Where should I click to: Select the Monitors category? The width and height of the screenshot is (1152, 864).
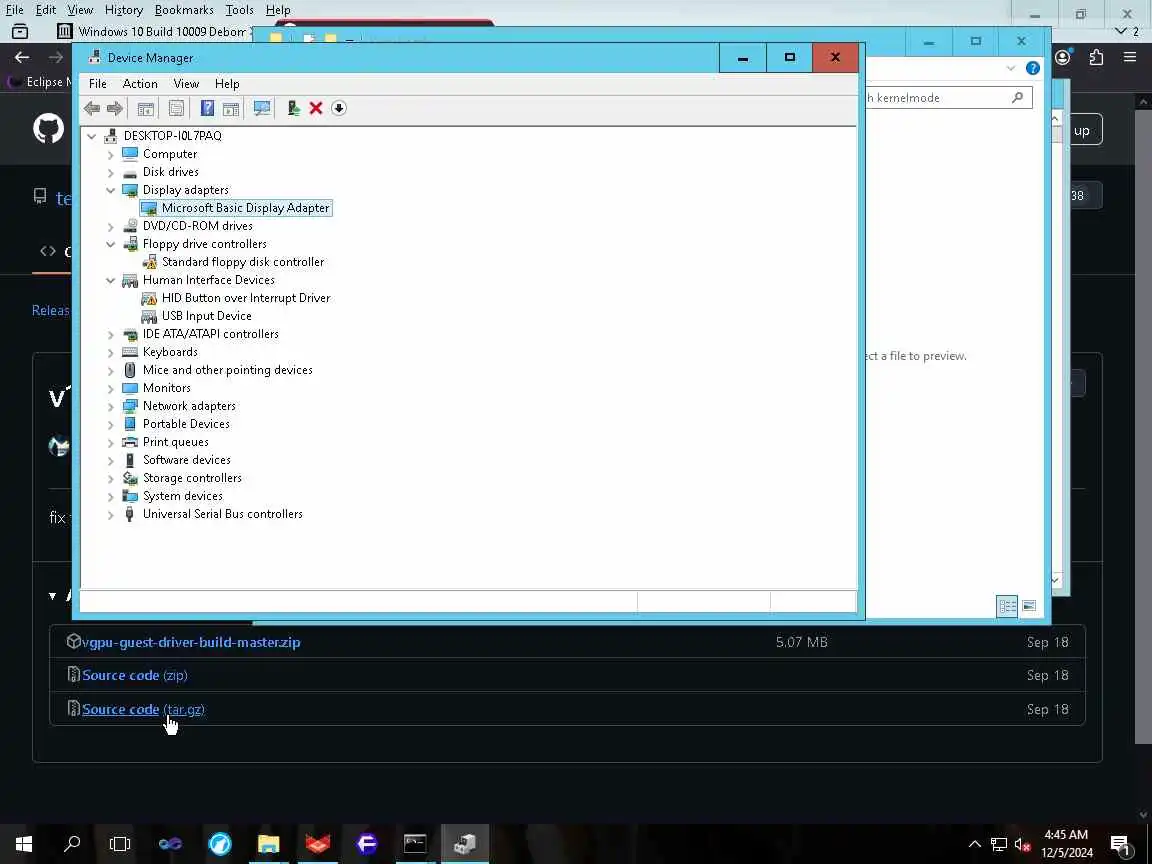[x=167, y=388]
